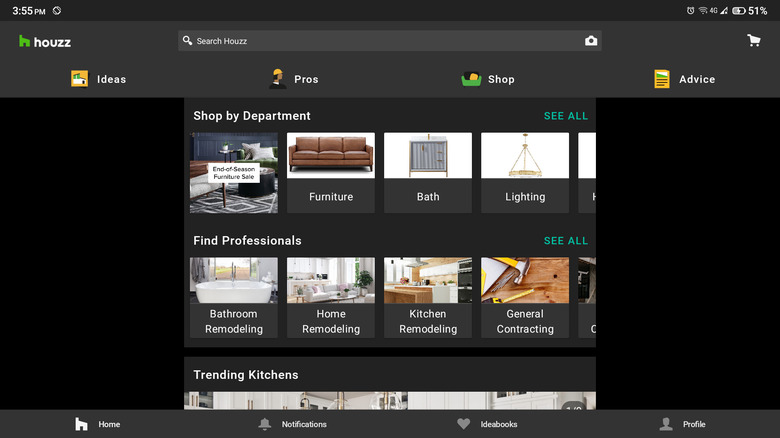The height and width of the screenshot is (438, 780).
Task: Open the Furniture sofa image
Action: coord(331,155)
